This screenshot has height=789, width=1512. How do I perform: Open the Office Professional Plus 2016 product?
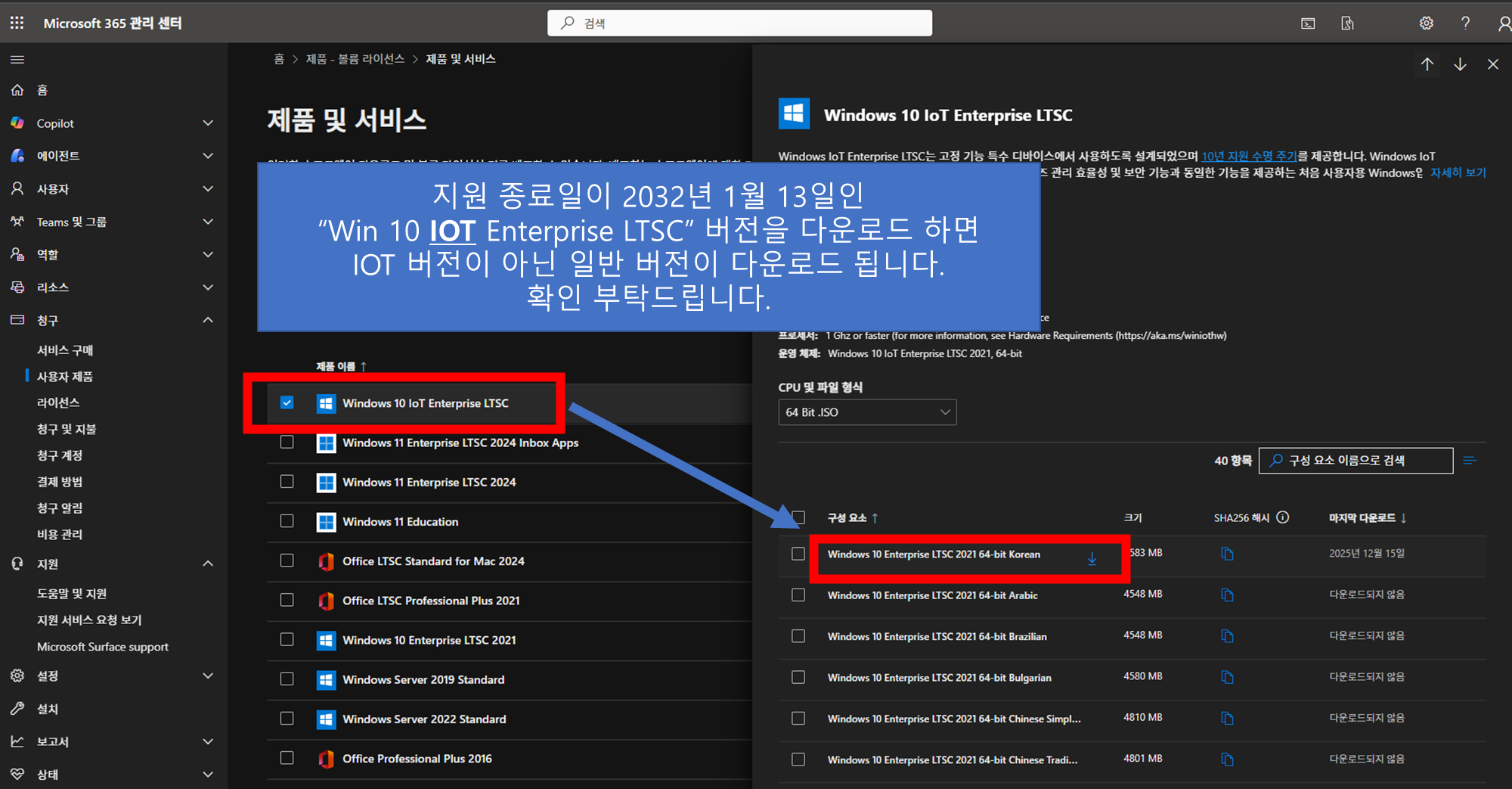pos(417,759)
